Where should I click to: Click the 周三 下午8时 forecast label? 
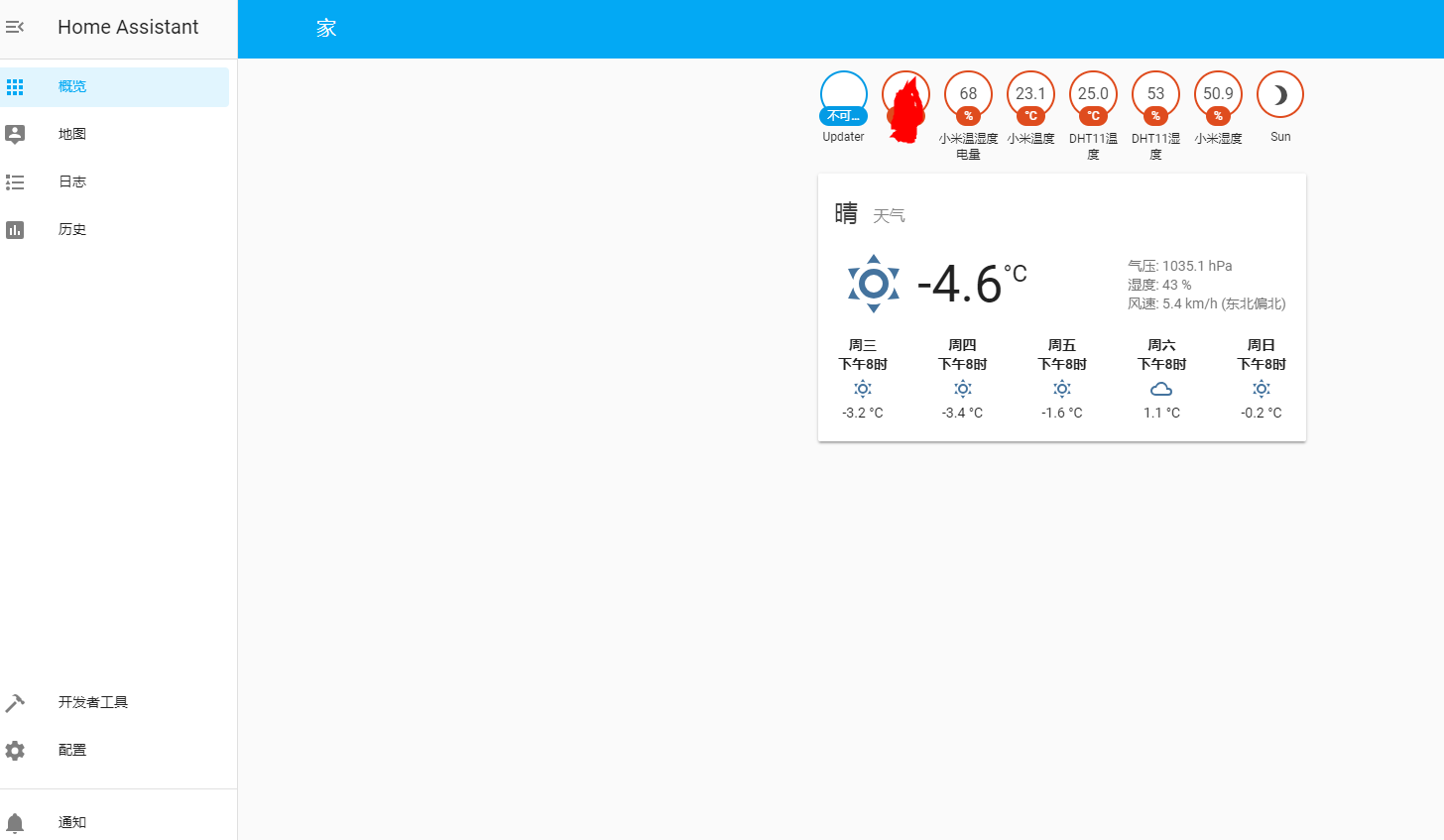(863, 355)
